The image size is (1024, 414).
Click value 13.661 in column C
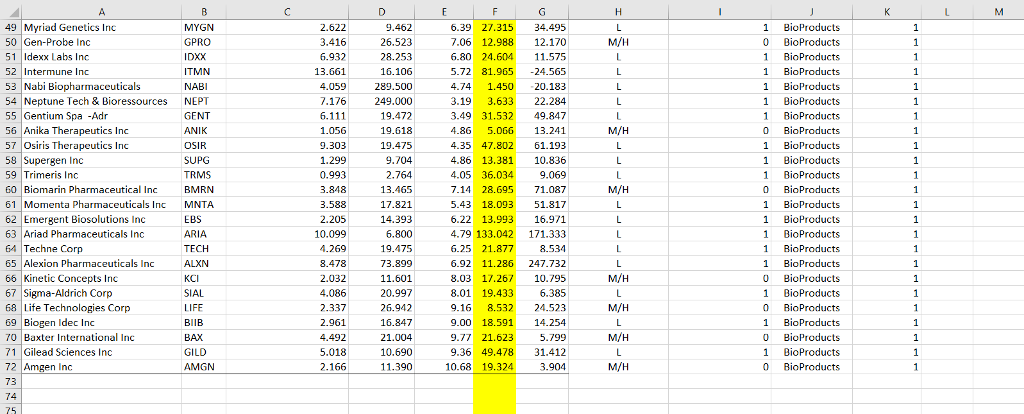point(288,71)
